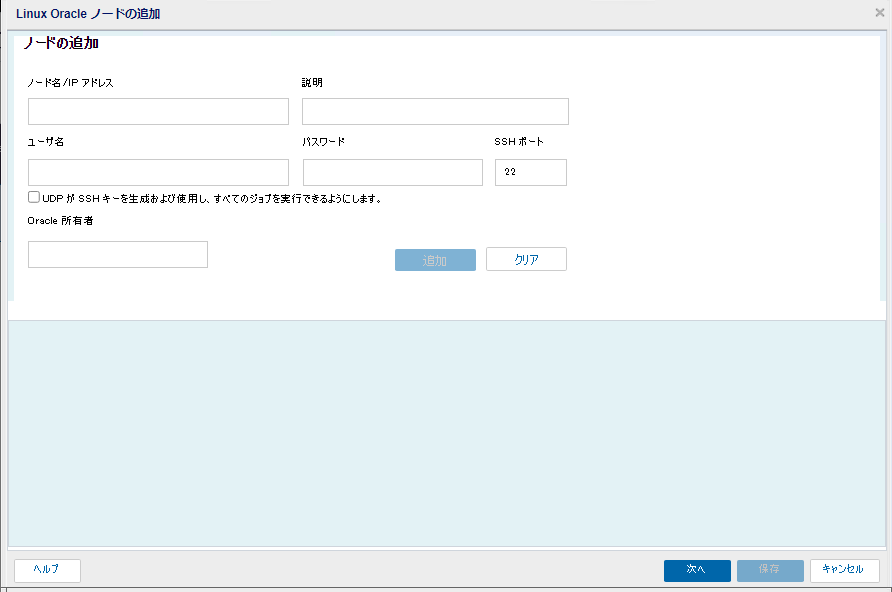892x592 pixels.
Task: Proceed with the 次へ button
Action: [x=697, y=570]
